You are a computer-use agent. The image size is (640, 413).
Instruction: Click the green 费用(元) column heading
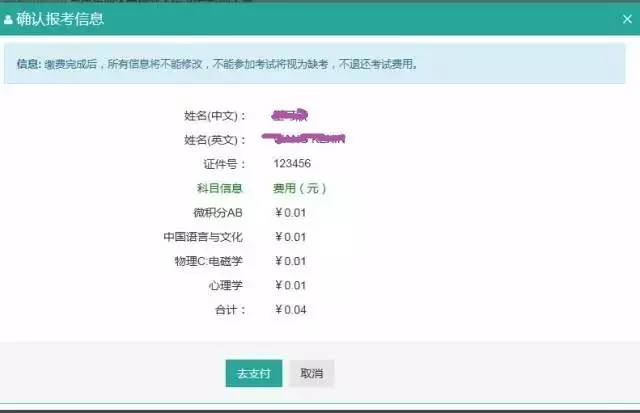click(x=300, y=188)
